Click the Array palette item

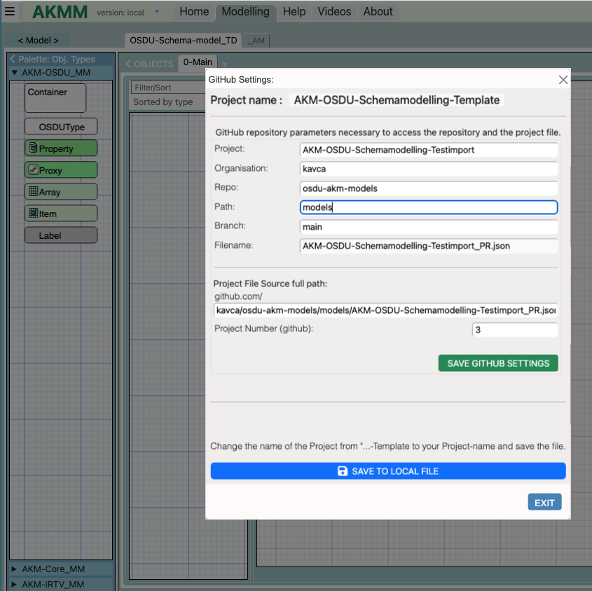tap(61, 192)
